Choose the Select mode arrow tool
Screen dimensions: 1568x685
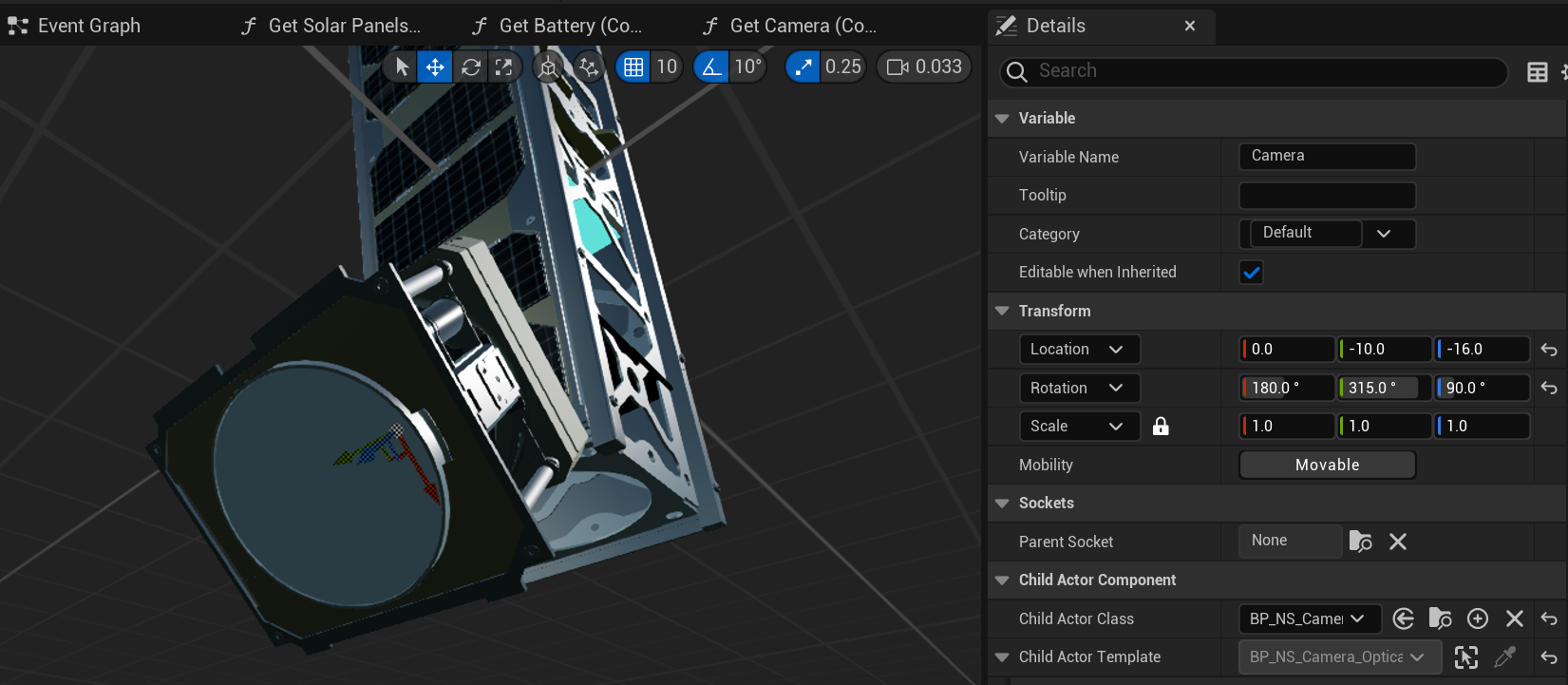(x=402, y=67)
